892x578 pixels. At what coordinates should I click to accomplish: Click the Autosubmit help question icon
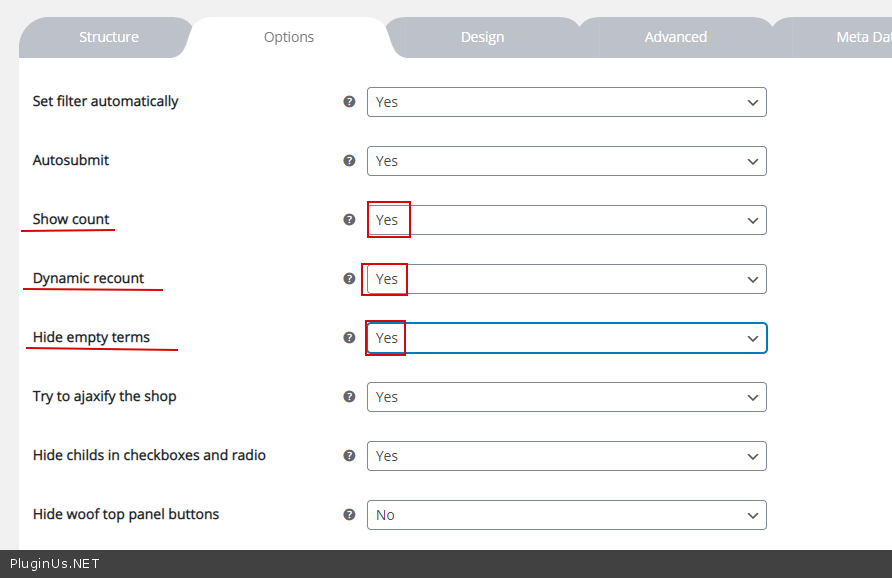click(x=349, y=160)
